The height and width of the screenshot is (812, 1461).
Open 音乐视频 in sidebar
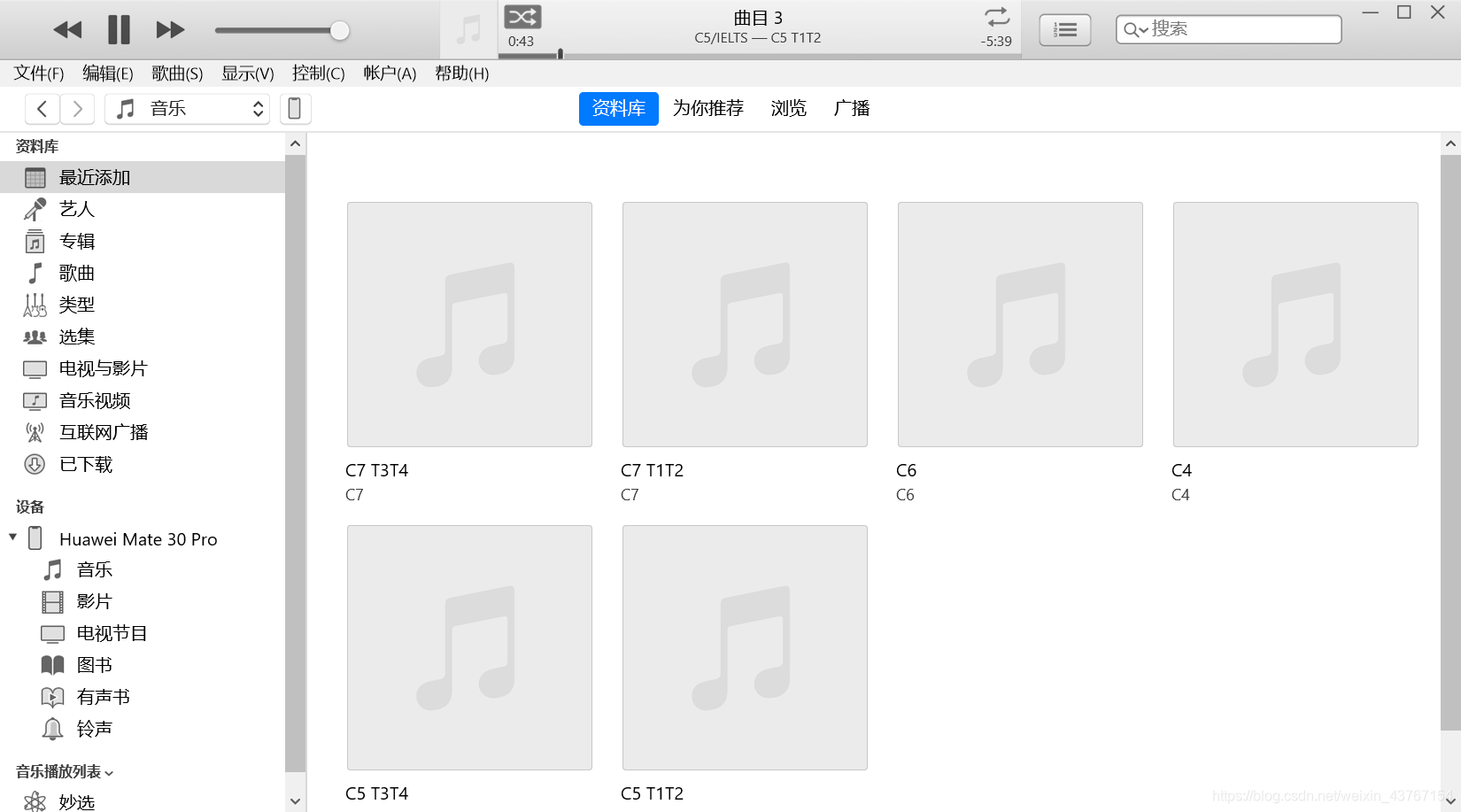[x=143, y=400]
